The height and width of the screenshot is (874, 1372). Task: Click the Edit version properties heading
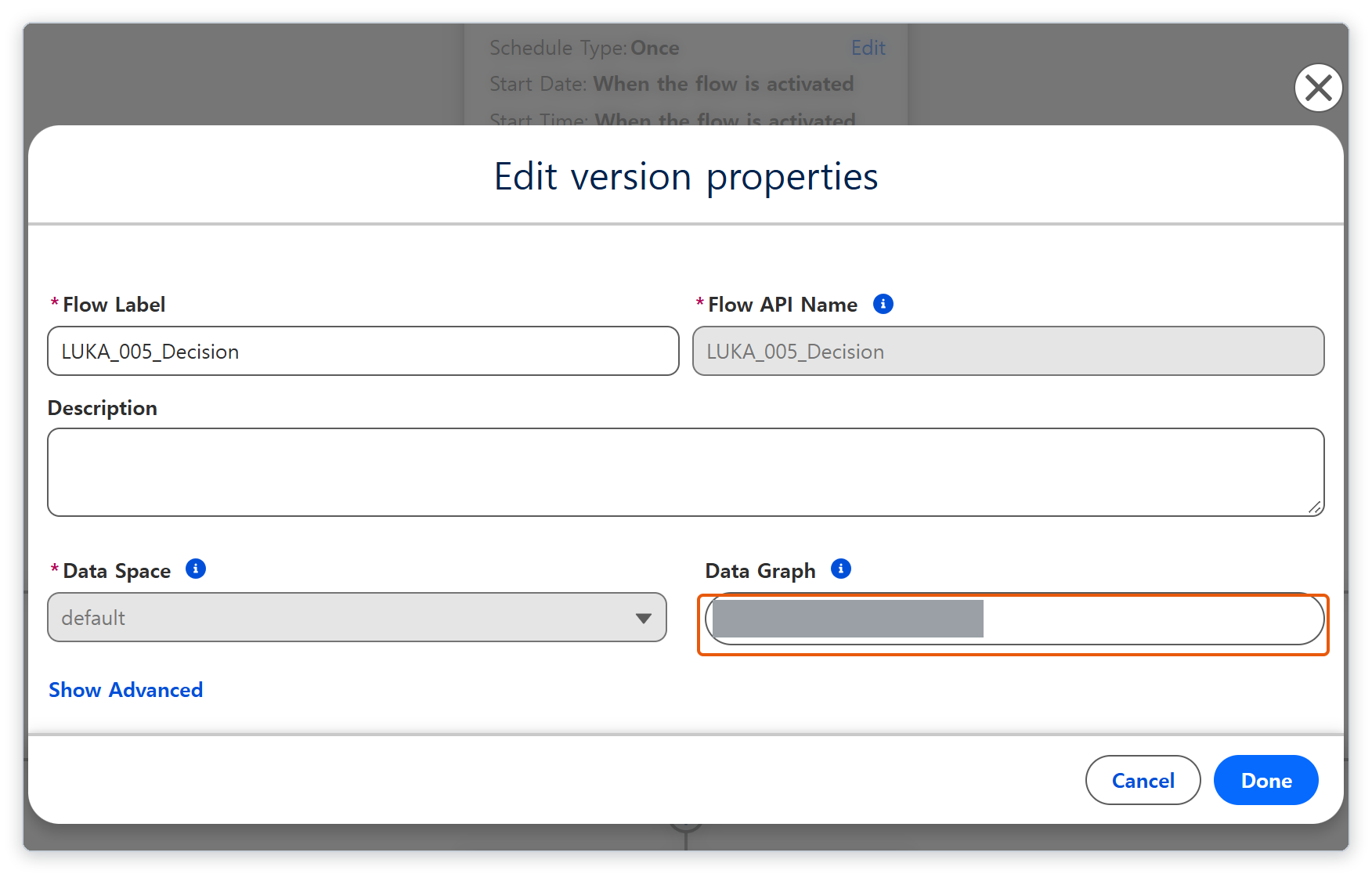coord(686,177)
